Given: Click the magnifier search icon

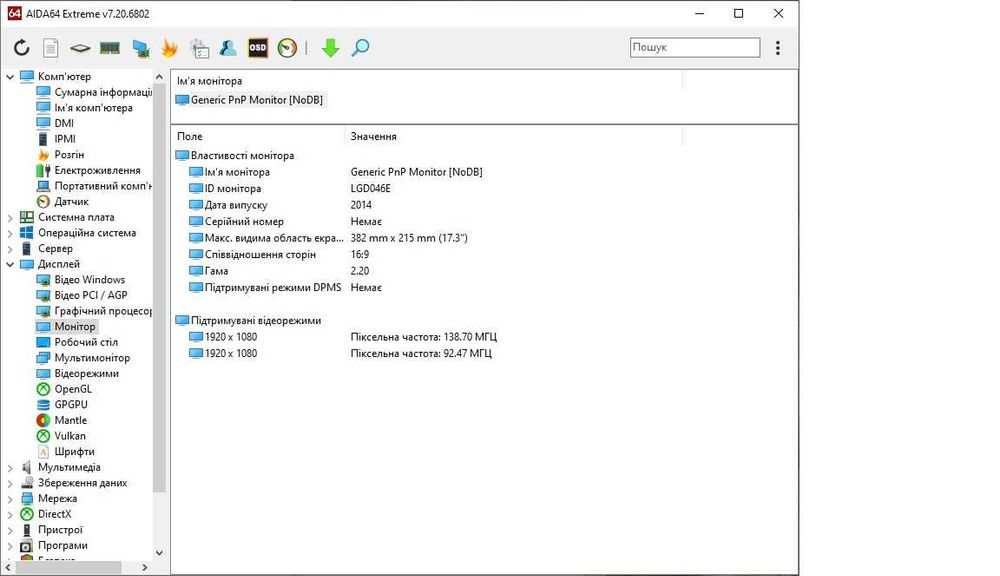Looking at the screenshot, I should 360,48.
